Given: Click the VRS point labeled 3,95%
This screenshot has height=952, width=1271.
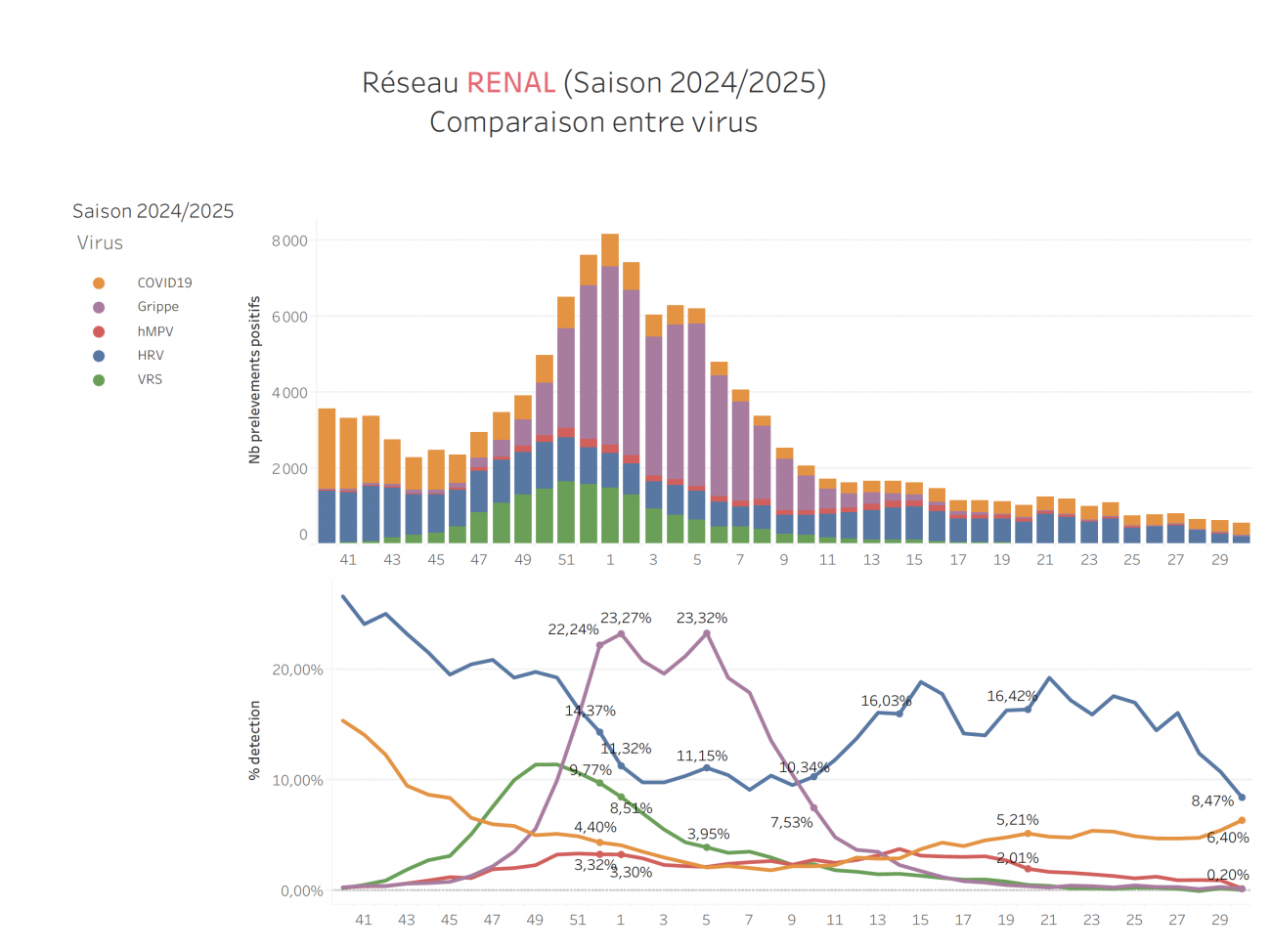Looking at the screenshot, I should [707, 847].
